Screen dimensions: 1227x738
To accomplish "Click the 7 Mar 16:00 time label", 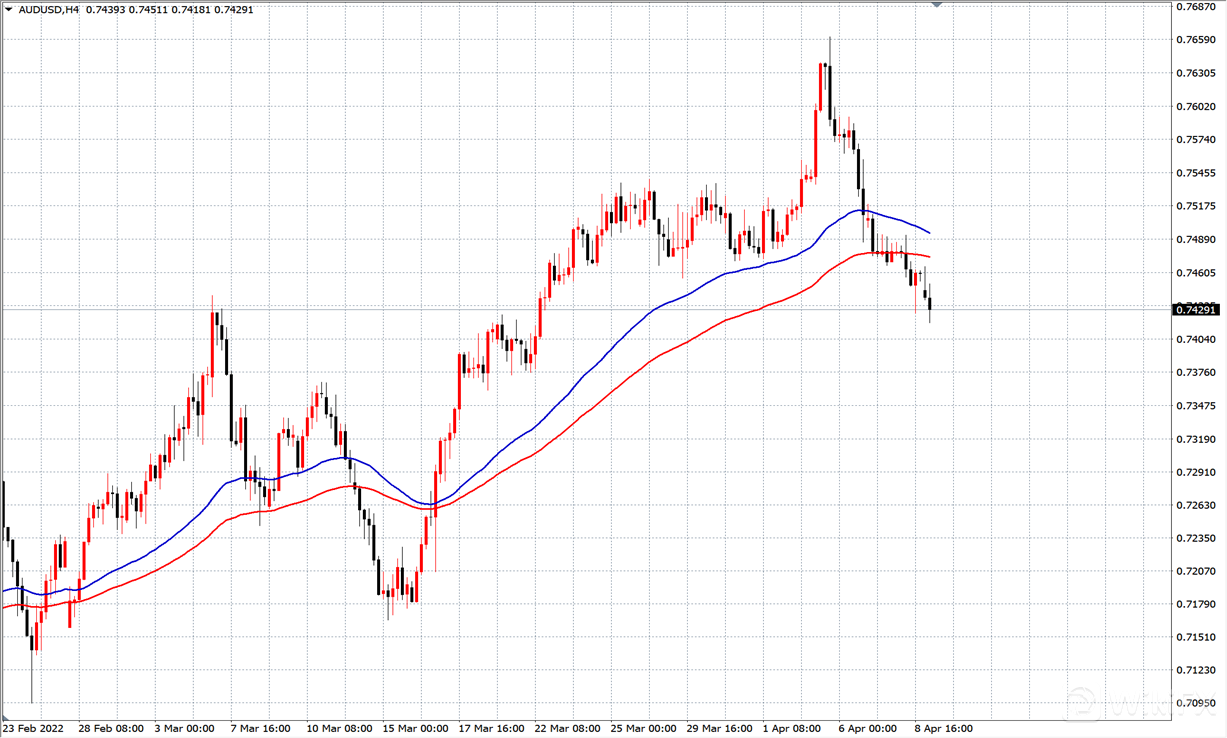I will (262, 728).
